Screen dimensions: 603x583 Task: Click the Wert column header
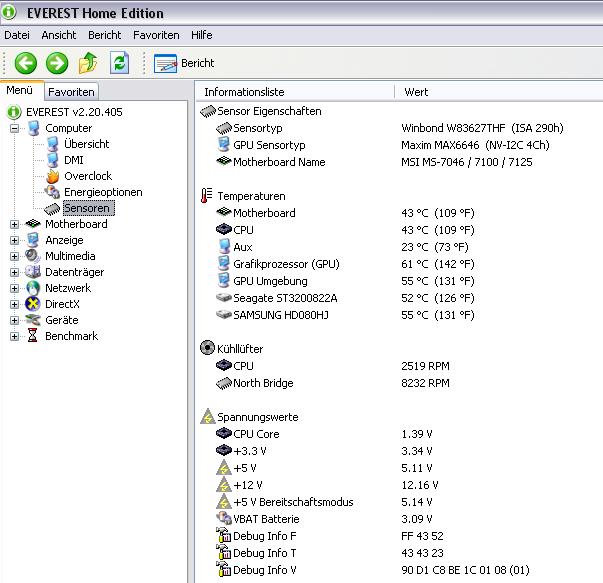(x=417, y=92)
